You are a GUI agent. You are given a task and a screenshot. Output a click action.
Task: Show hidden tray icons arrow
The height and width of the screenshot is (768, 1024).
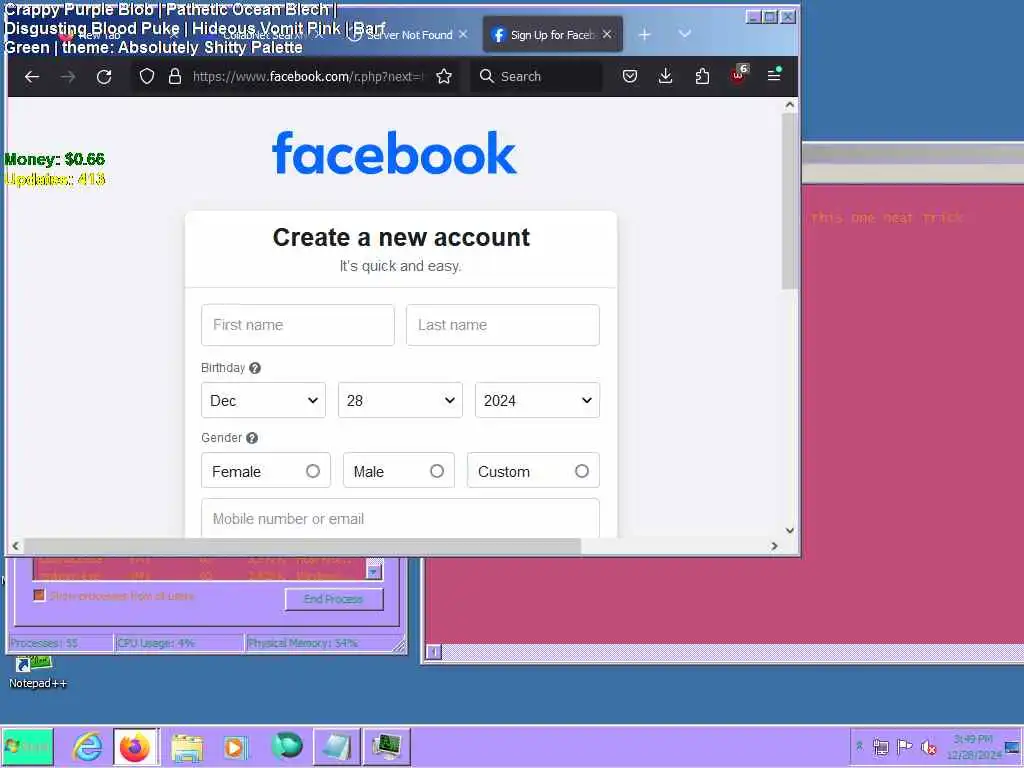point(859,746)
